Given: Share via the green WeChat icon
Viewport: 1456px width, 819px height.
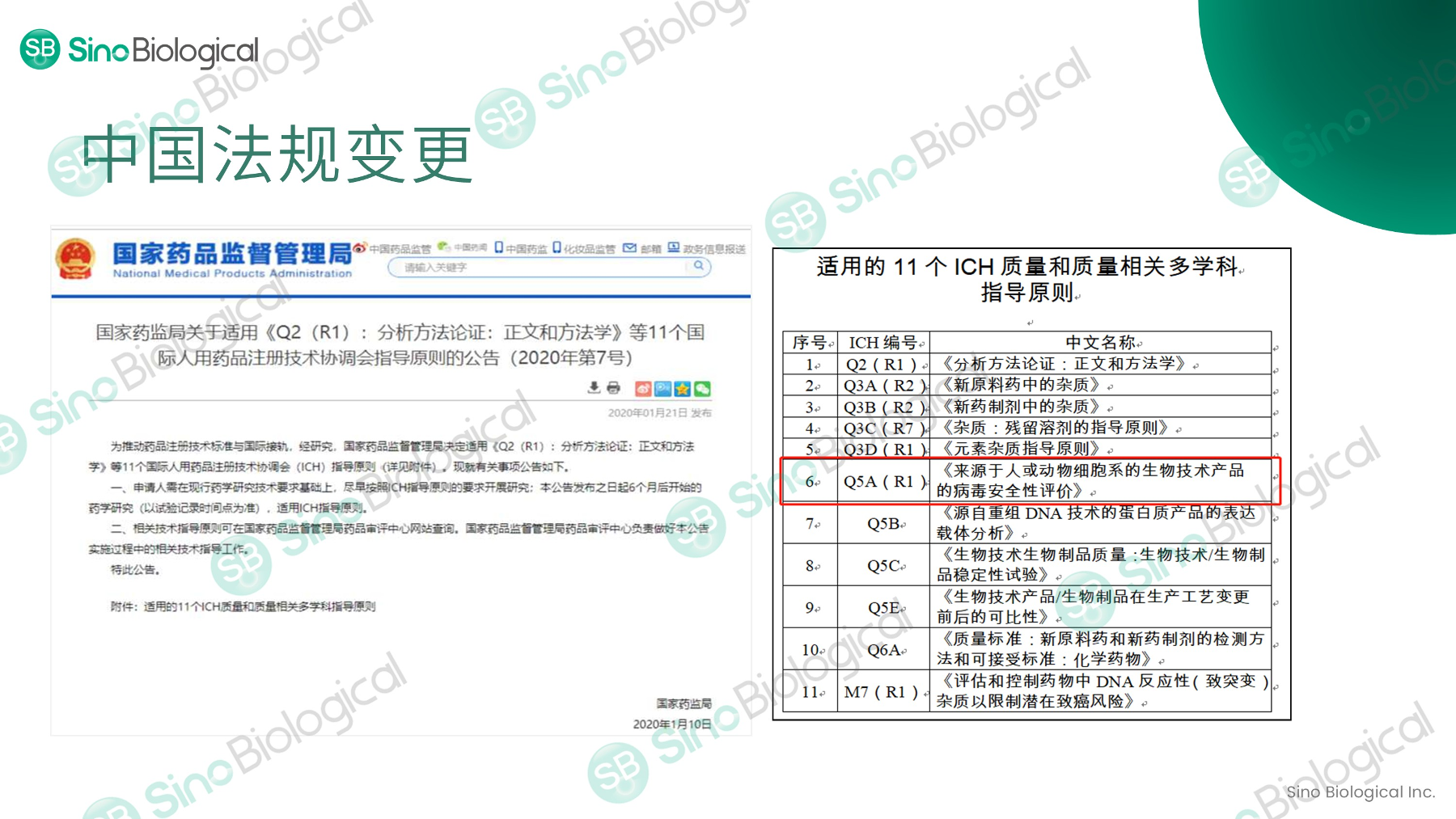Looking at the screenshot, I should pyautogui.click(x=701, y=389).
